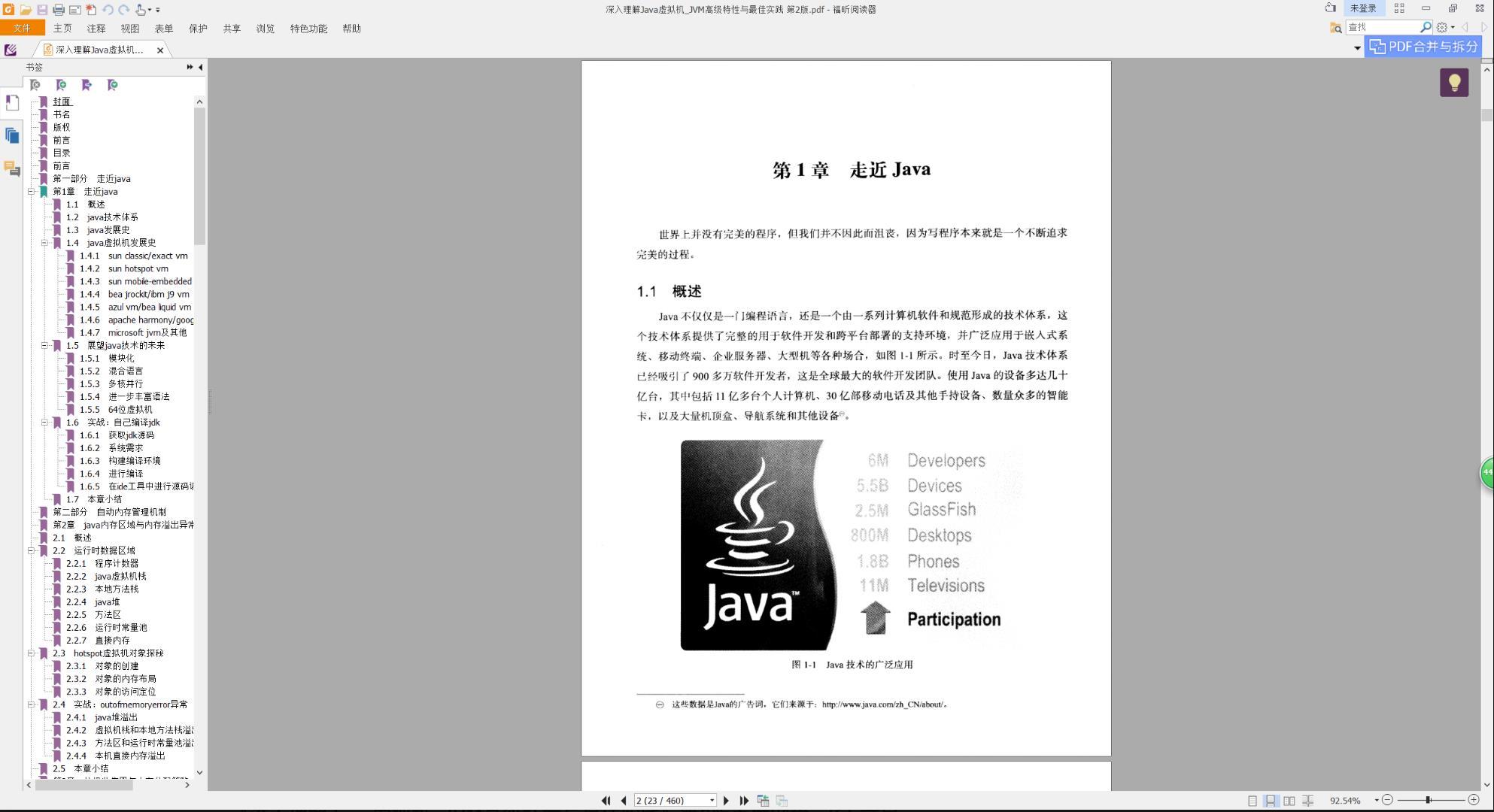The image size is (1494, 812).
Task: Click the zoom out minus button
Action: click(1388, 800)
